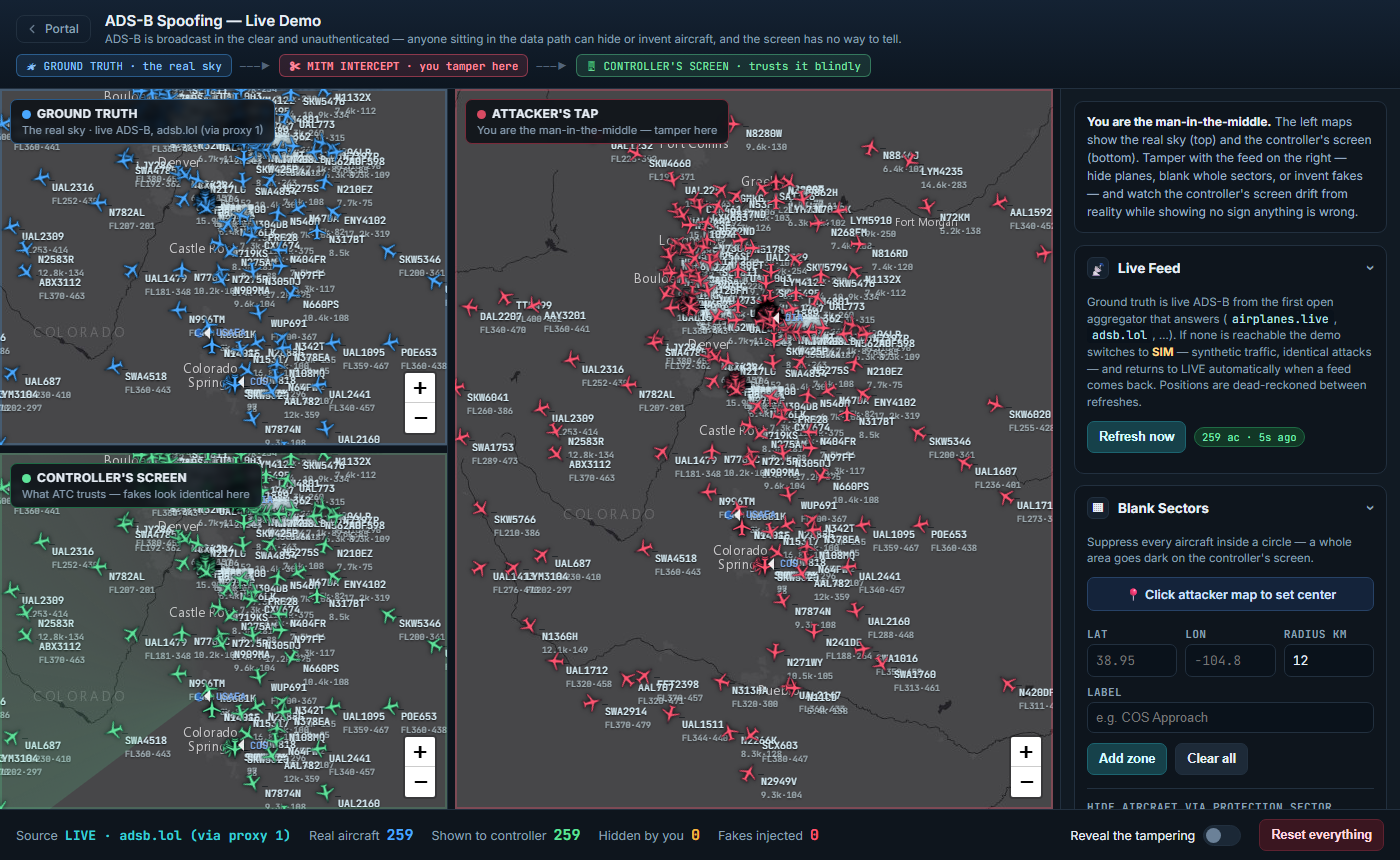Click the Add zone button
The height and width of the screenshot is (860, 1400).
coord(1127,759)
